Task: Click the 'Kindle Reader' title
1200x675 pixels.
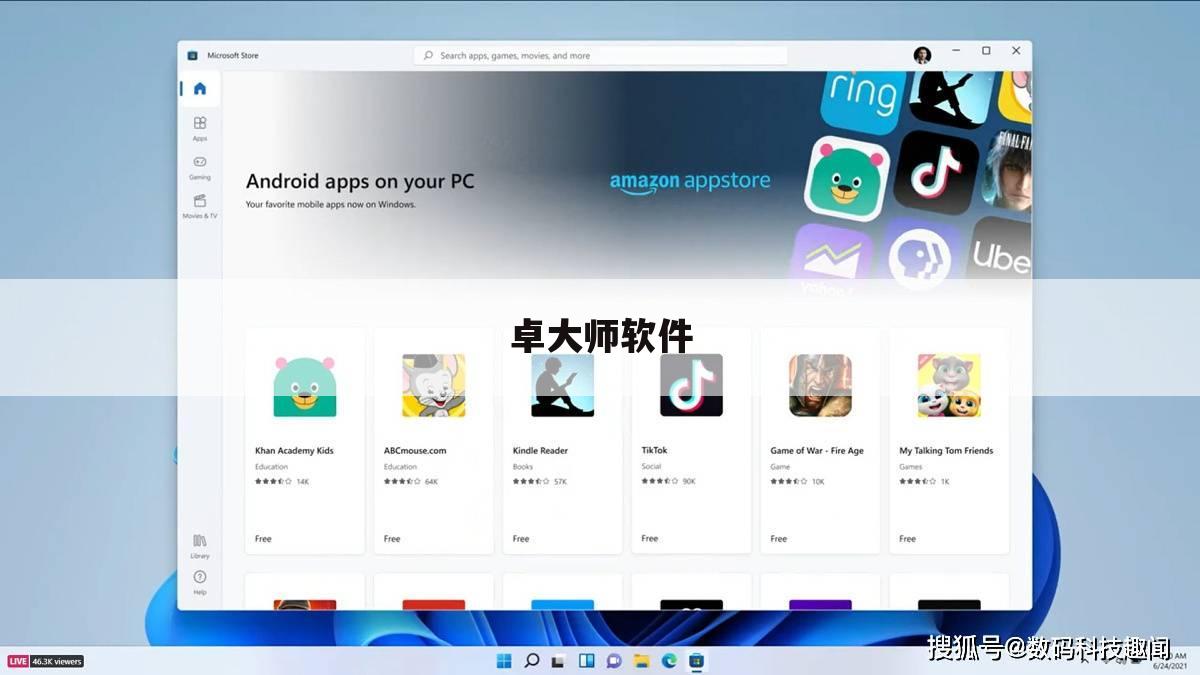Action: 540,451
